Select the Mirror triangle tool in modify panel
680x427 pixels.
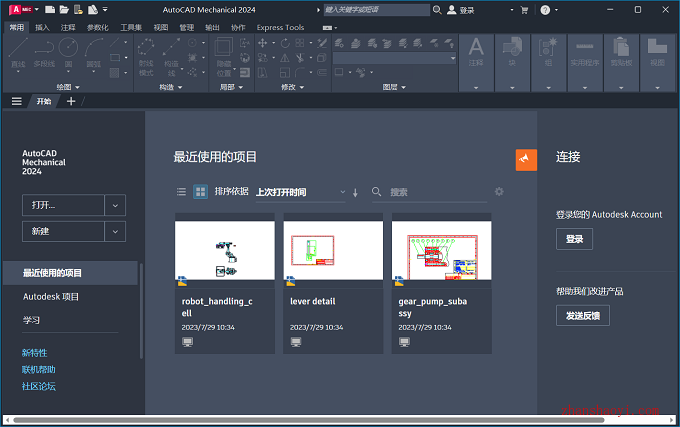284,58
